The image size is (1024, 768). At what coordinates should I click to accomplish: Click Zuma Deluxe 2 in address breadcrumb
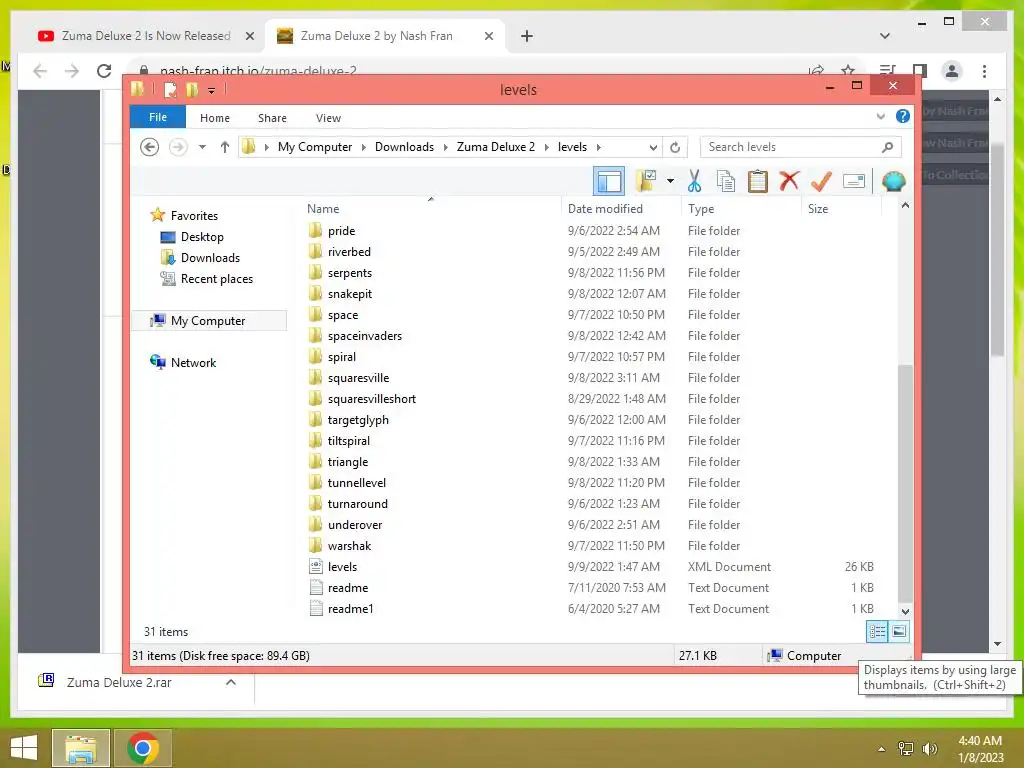click(x=496, y=147)
